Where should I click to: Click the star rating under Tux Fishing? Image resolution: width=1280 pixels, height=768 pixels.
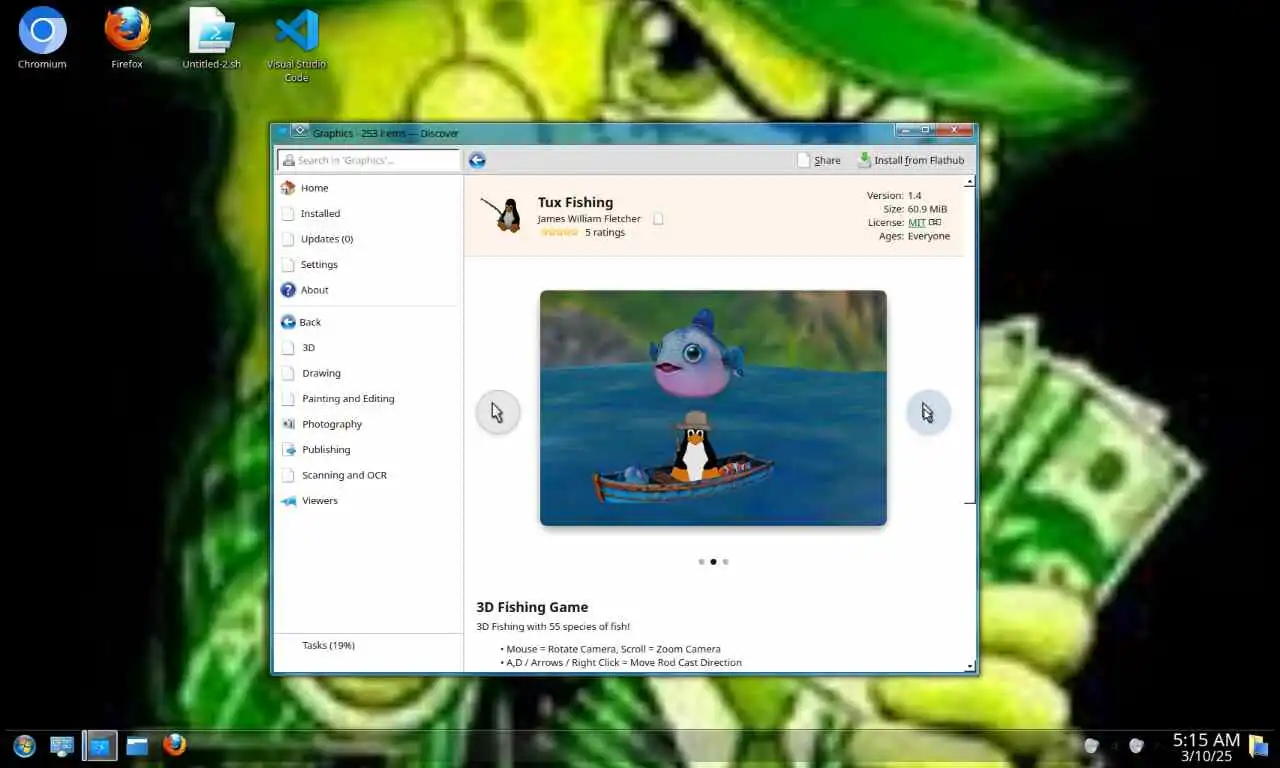[559, 232]
